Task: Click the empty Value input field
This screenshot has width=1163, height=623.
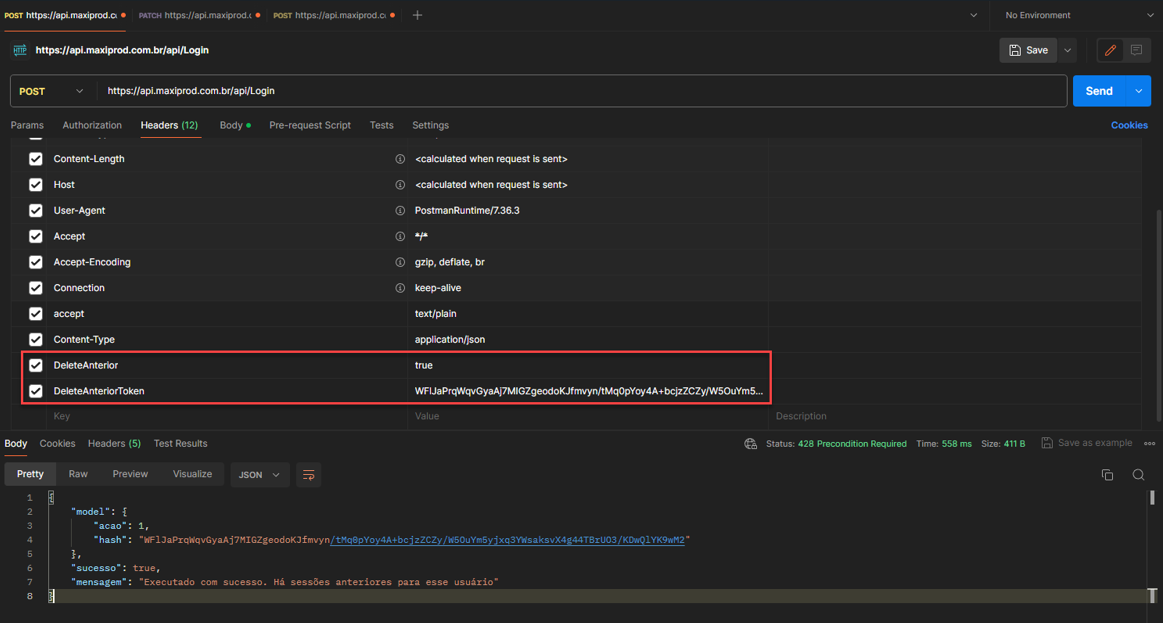Action: click(587, 416)
